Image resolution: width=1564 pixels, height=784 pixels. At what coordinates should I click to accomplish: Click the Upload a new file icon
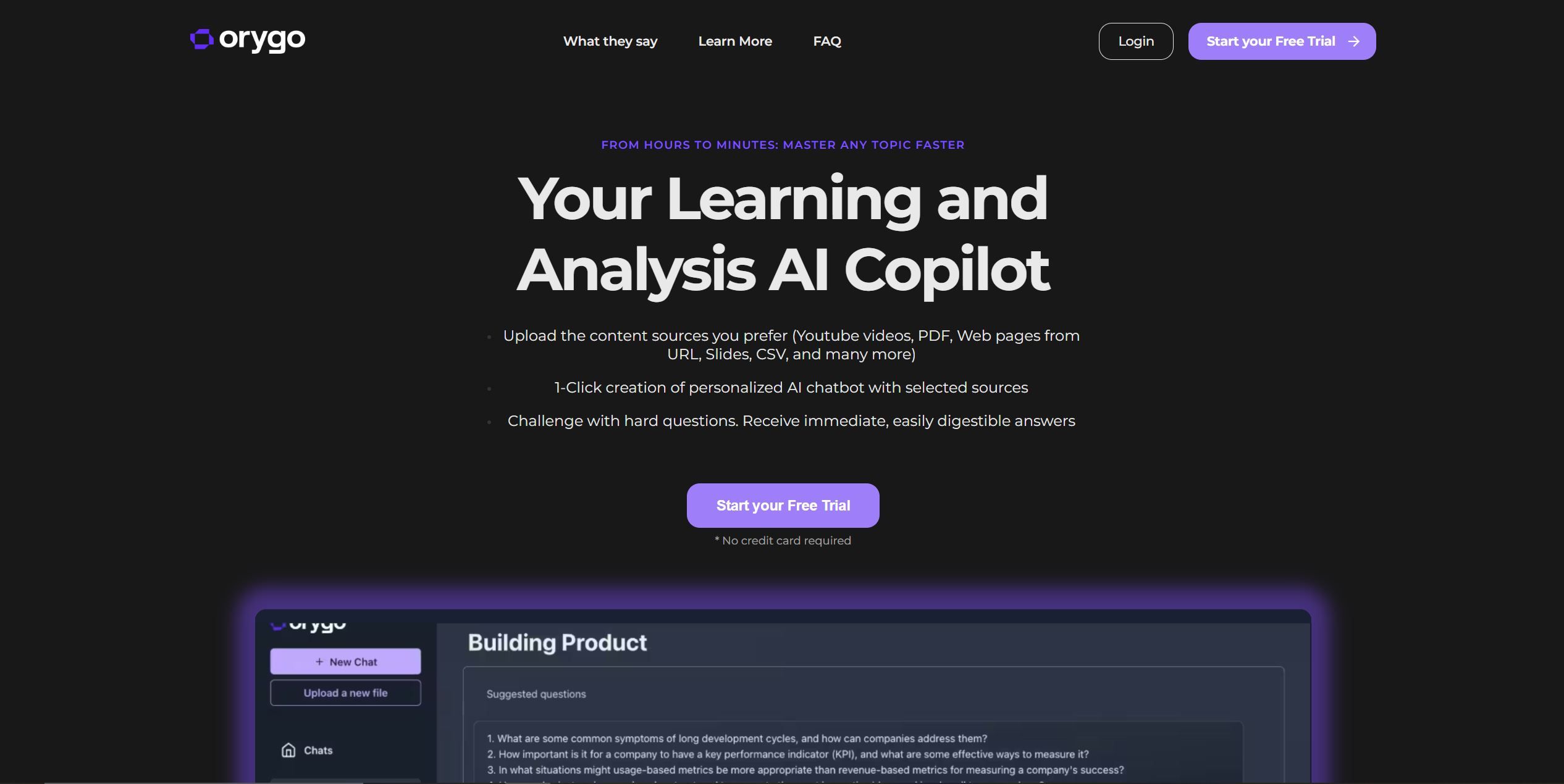[345, 692]
